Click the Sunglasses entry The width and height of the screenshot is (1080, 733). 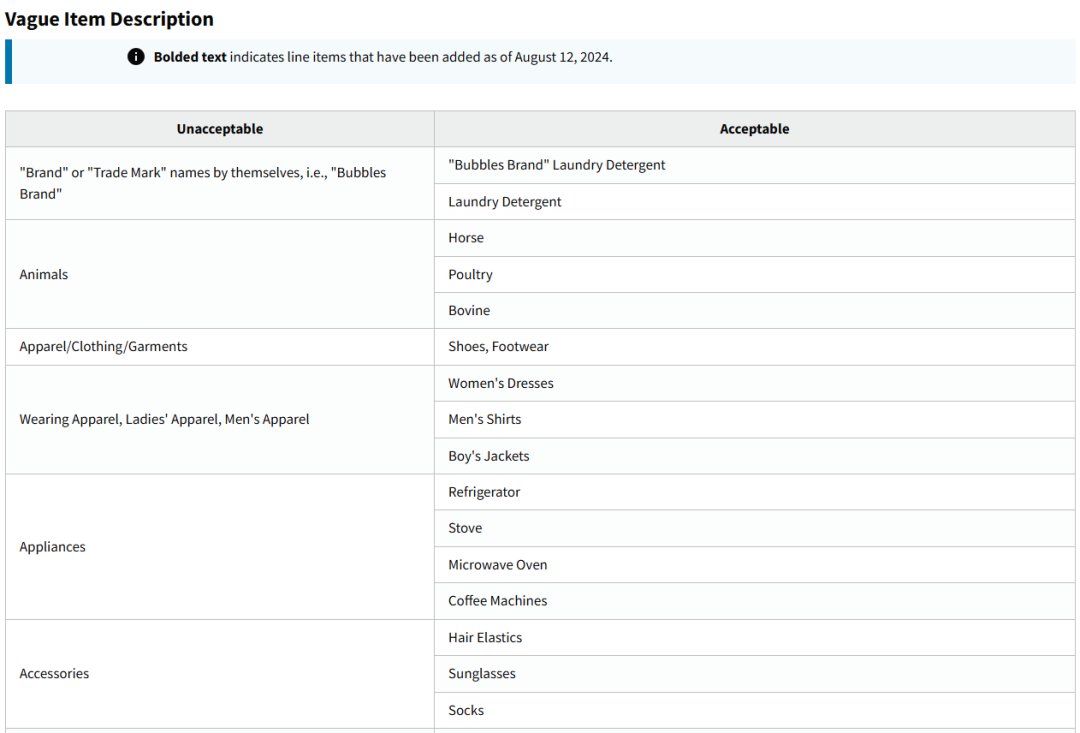tap(482, 674)
